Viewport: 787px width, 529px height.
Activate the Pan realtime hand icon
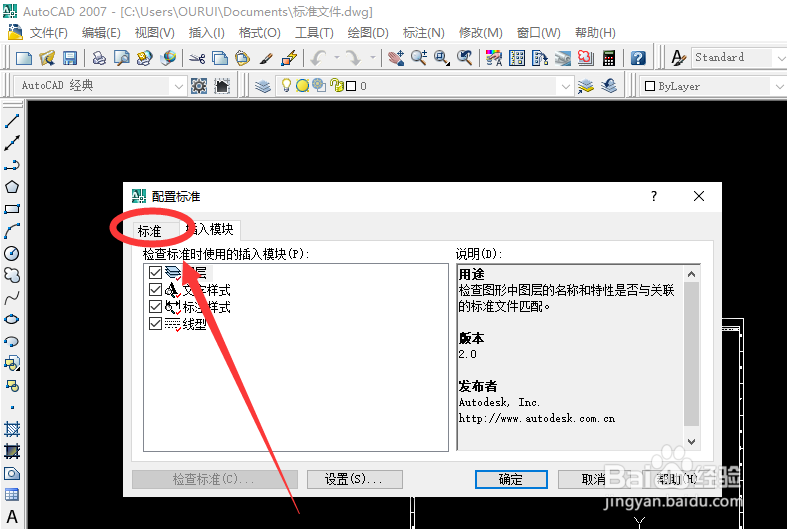click(396, 58)
